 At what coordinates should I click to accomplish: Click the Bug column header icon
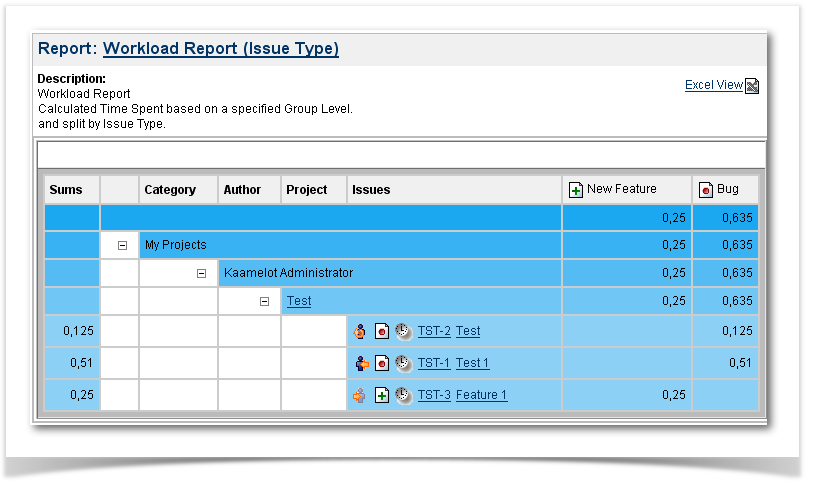coord(706,190)
